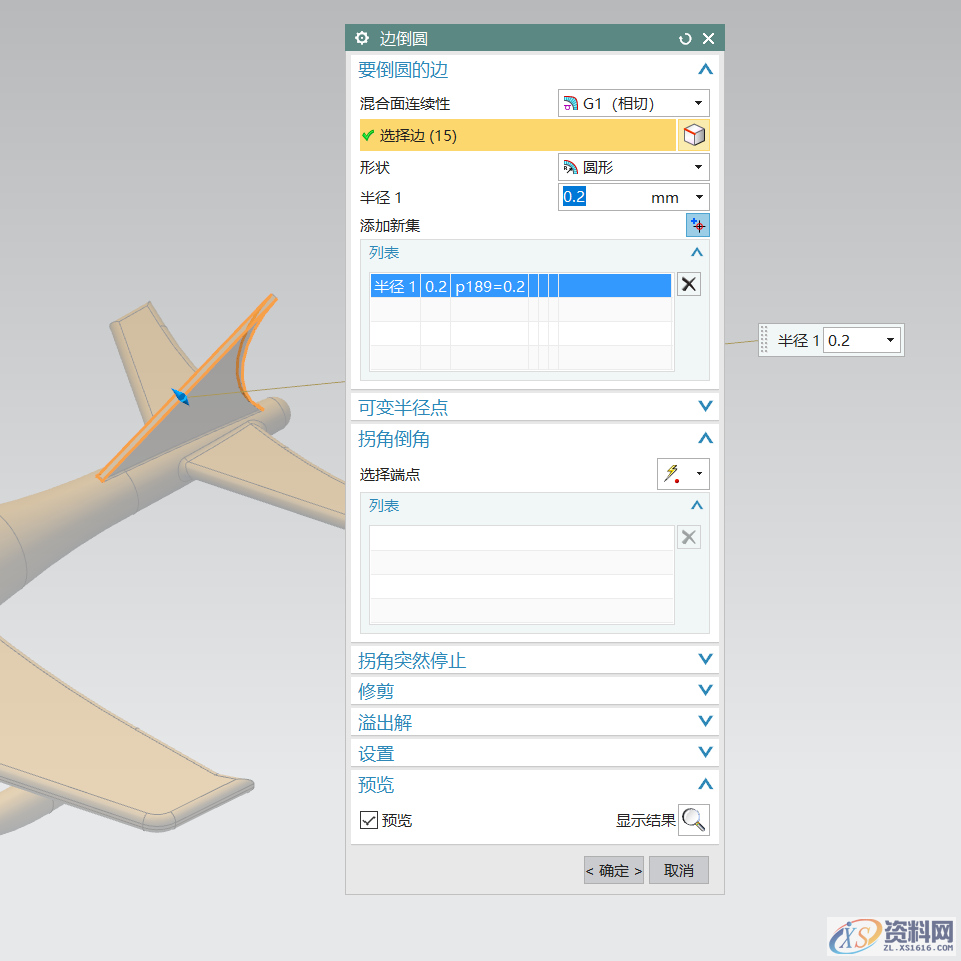Click the 确定 button
The image size is (961, 961).
click(x=614, y=870)
